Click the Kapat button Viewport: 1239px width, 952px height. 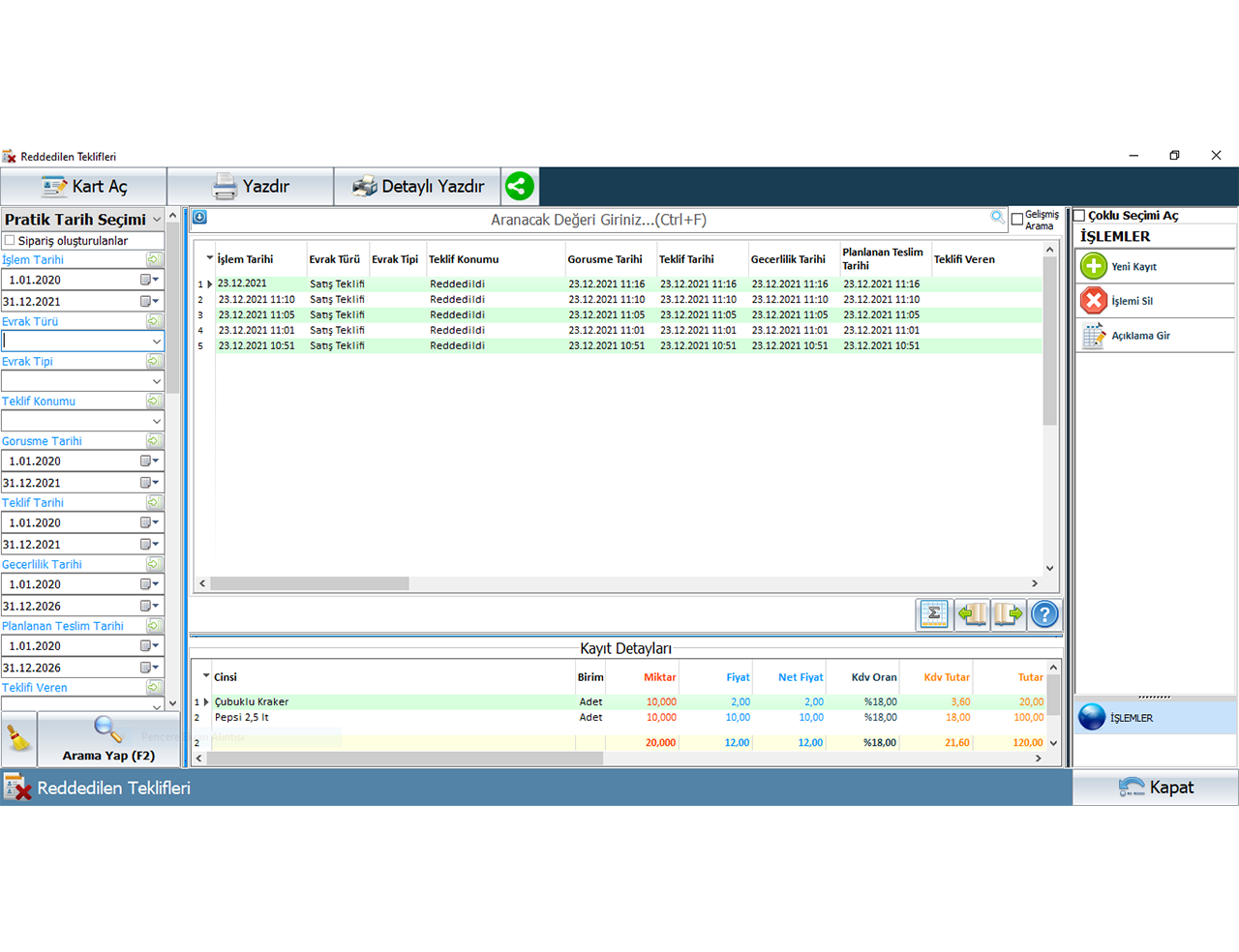tap(1155, 788)
